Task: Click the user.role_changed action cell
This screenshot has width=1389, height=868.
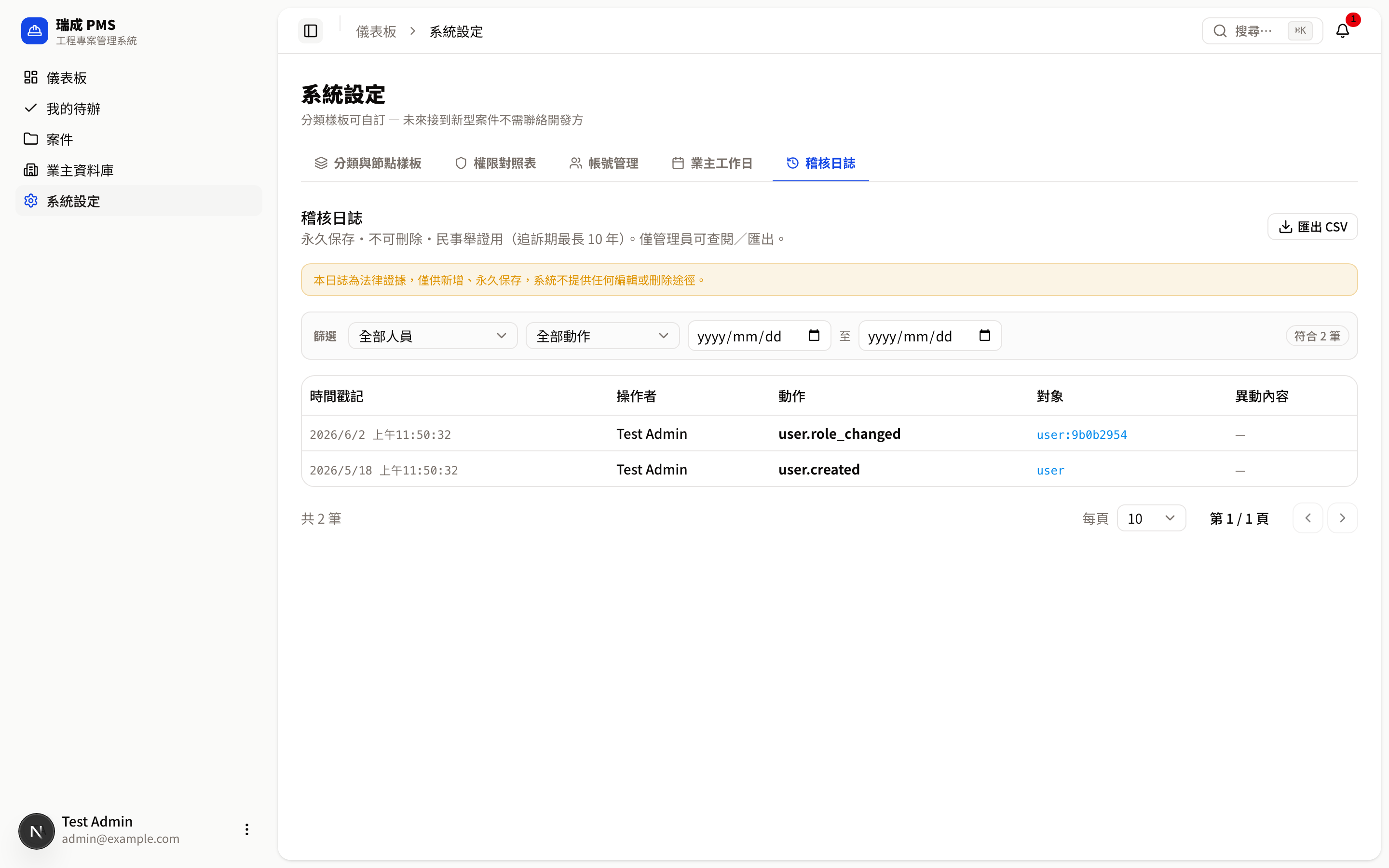Action: coord(839,434)
